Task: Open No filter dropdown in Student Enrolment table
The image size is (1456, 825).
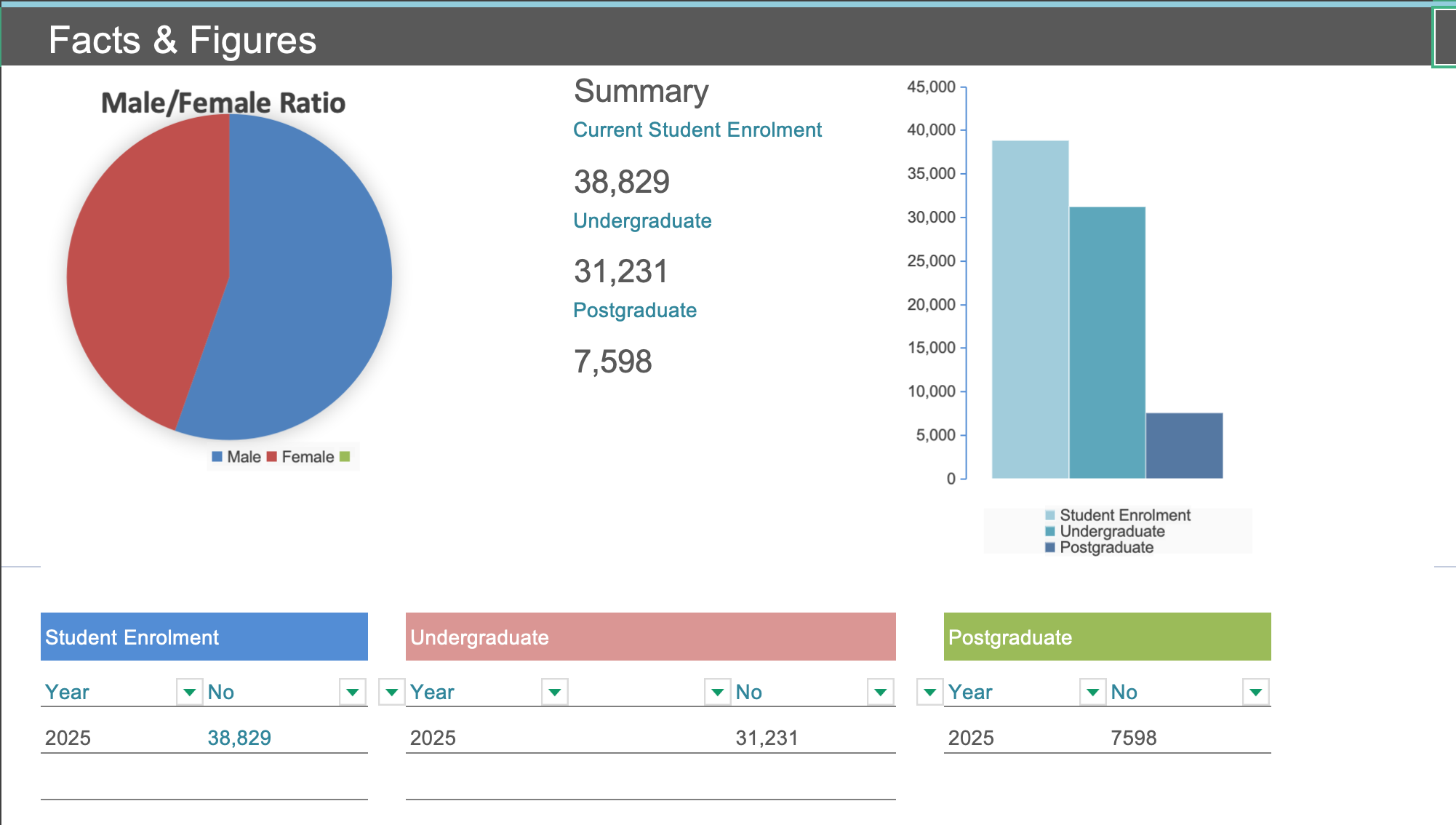Action: click(x=353, y=692)
